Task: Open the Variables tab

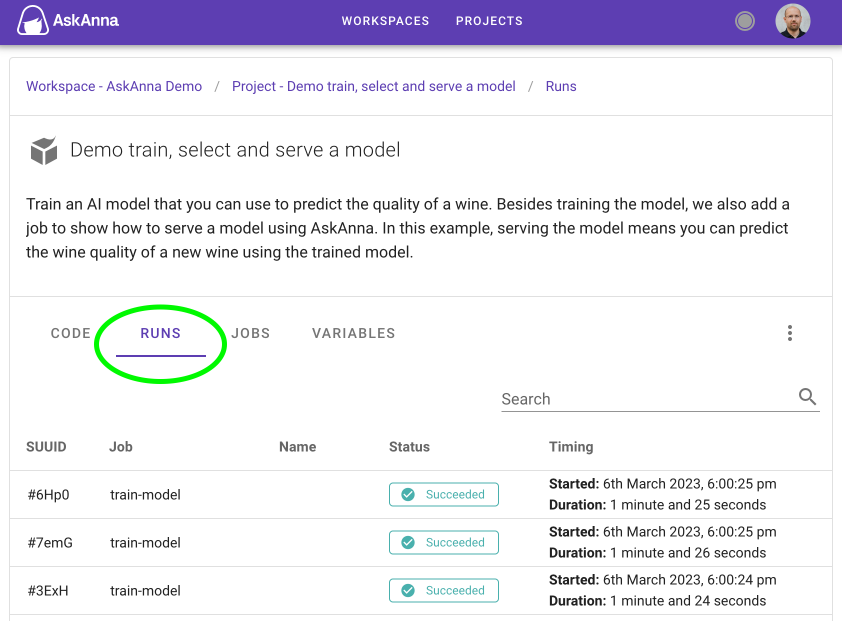Action: point(353,333)
